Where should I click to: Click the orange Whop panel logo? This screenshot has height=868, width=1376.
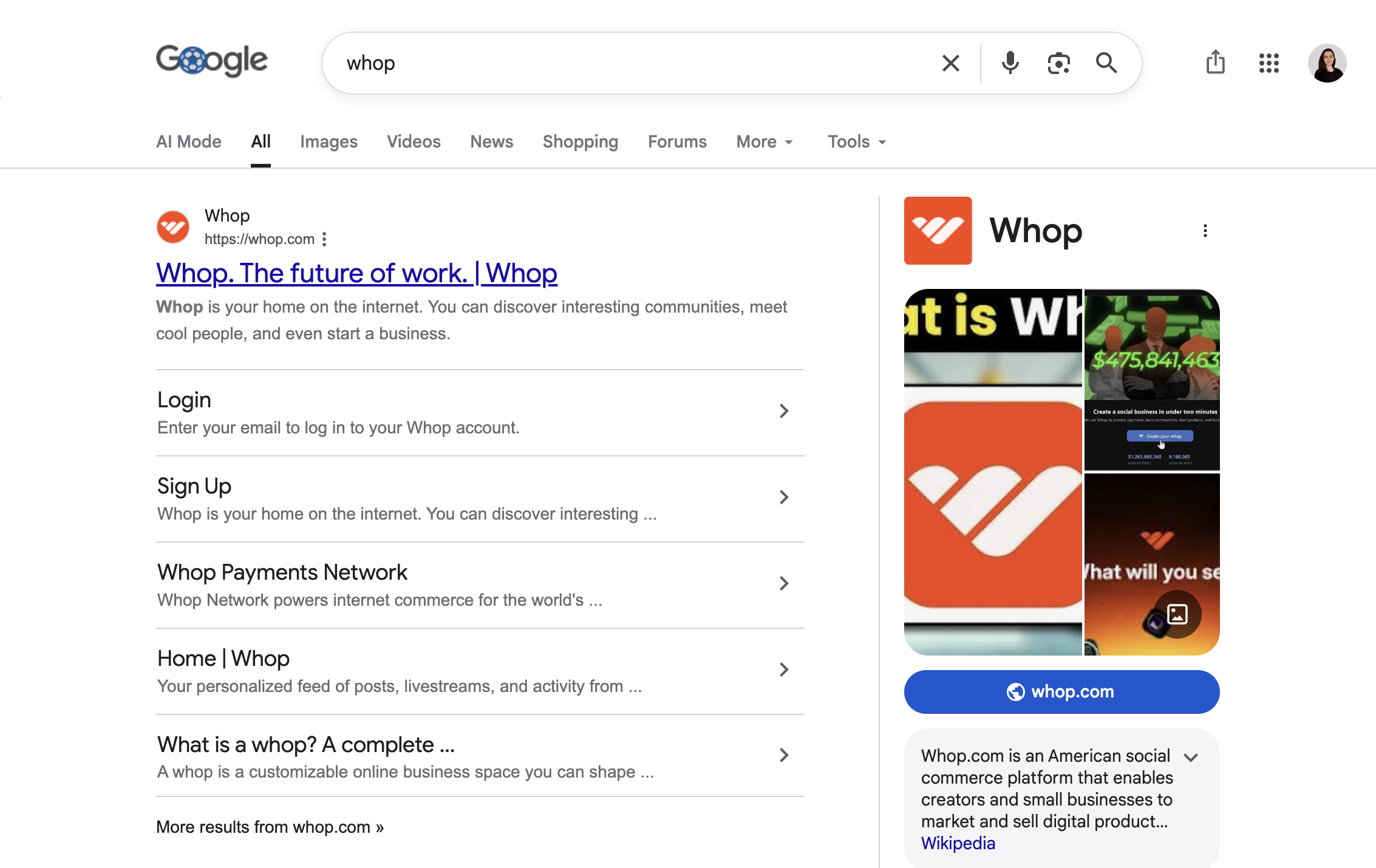pos(938,231)
